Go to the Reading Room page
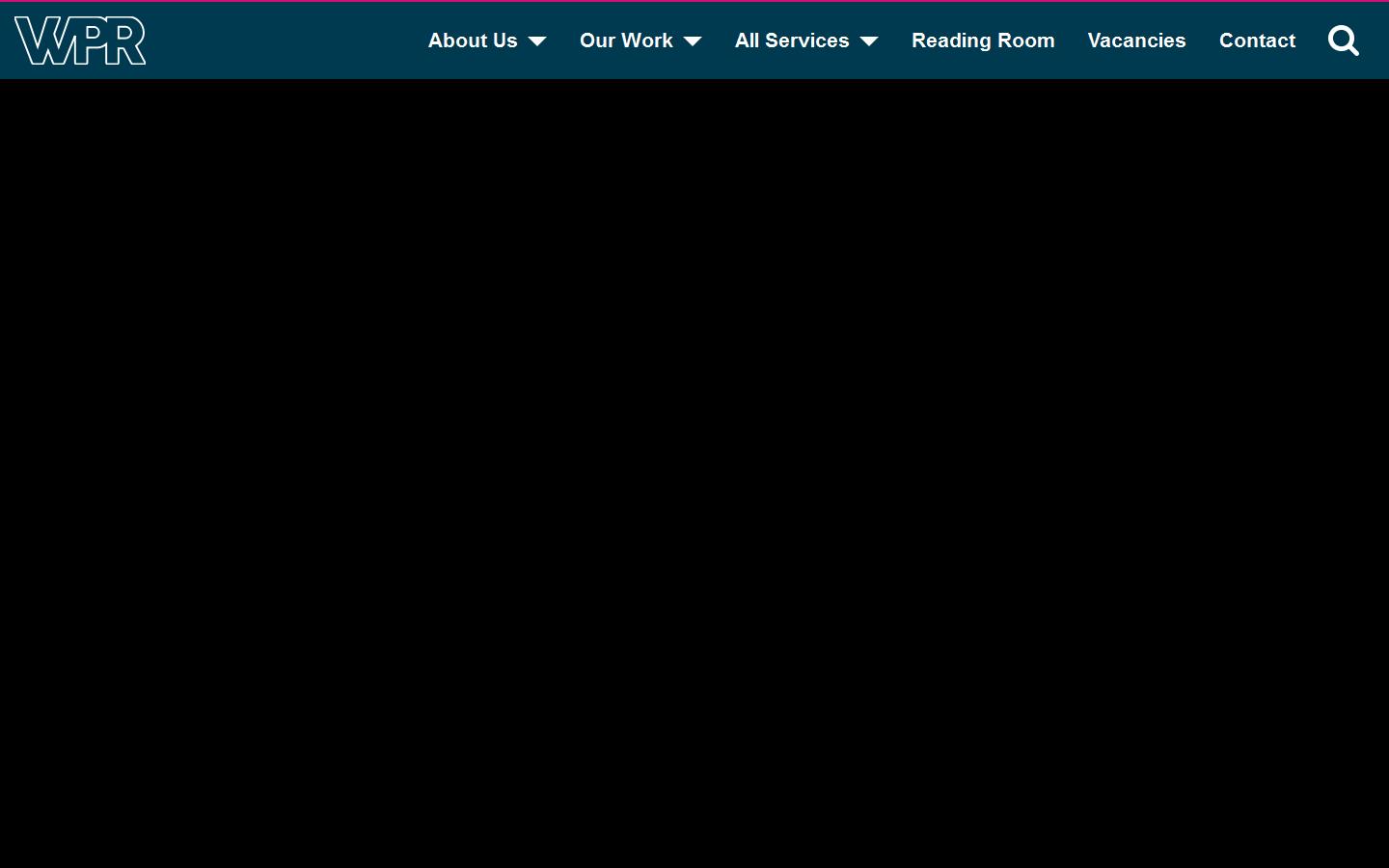 [983, 41]
